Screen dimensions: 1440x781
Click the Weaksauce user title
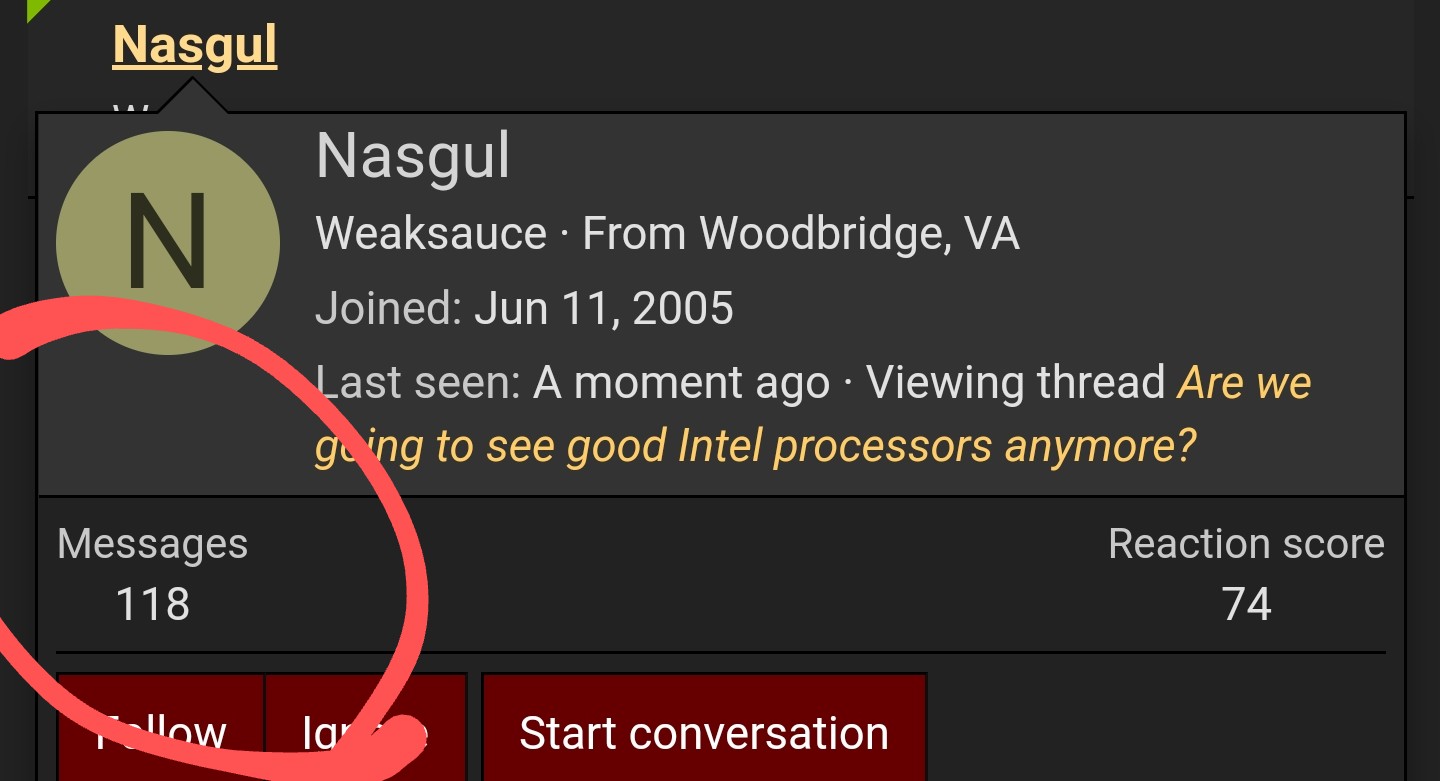tap(431, 234)
